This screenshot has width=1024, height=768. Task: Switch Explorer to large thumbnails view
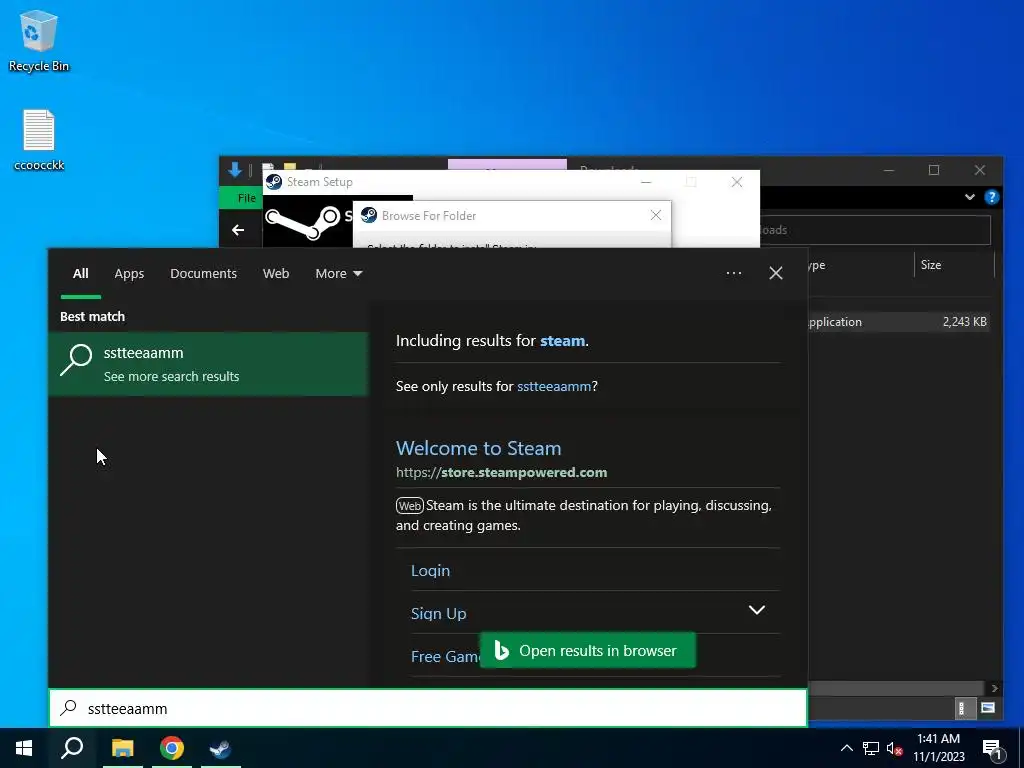[x=988, y=708]
